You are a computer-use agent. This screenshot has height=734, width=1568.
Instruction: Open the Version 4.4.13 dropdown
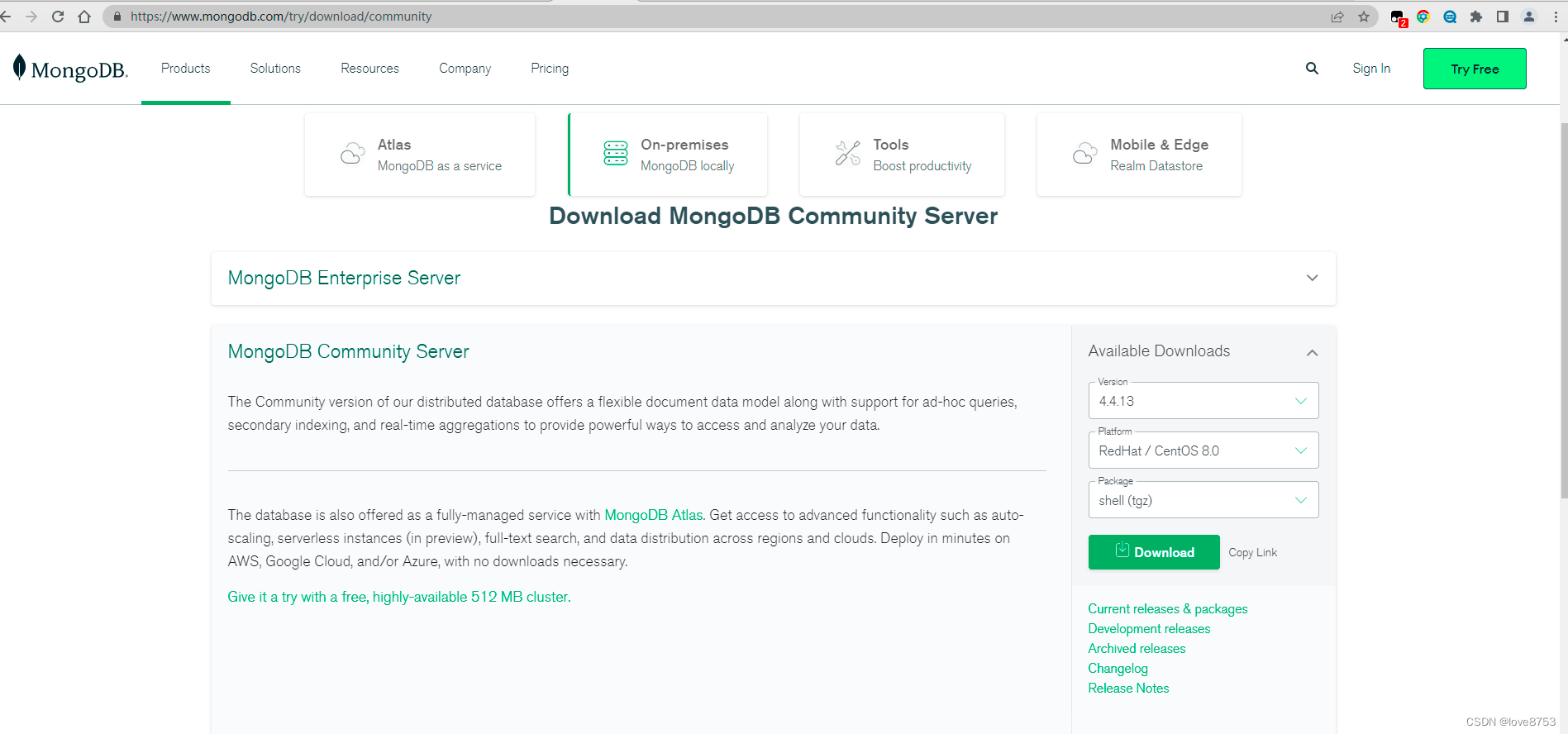point(1203,401)
